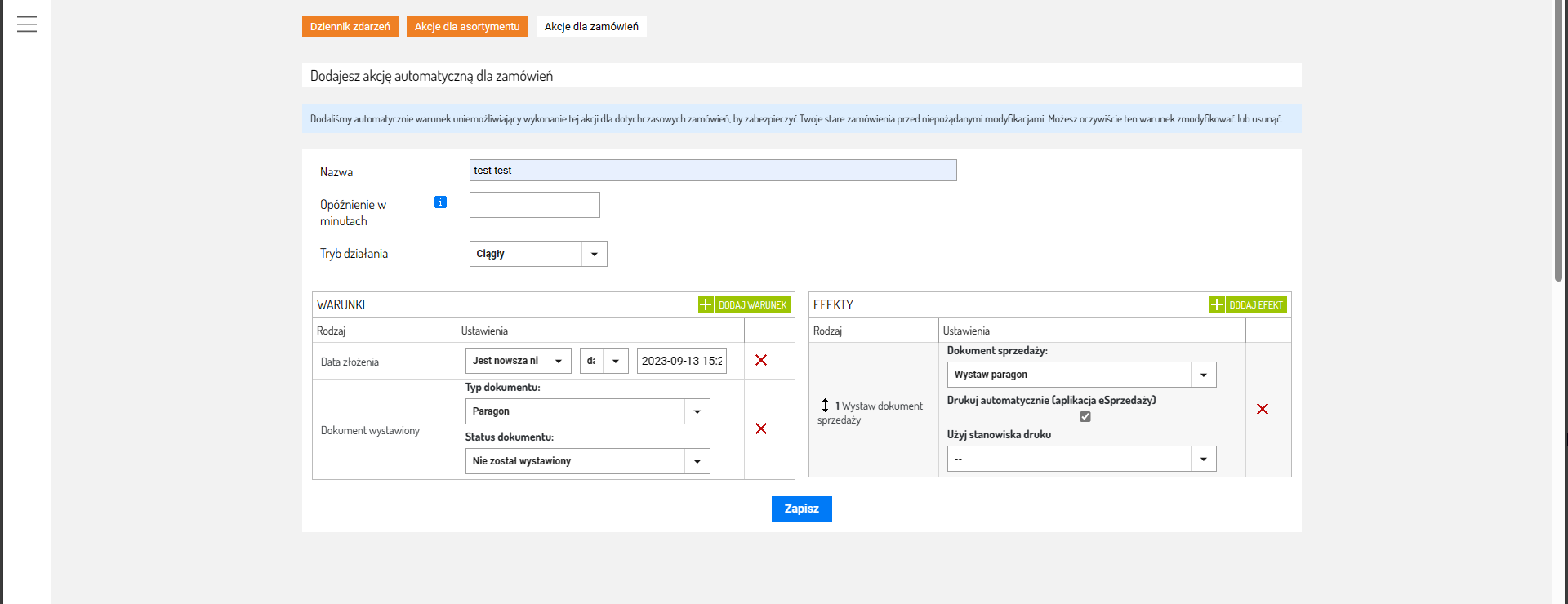Toggle the Drukuj automatycznie checkbox

[1085, 416]
